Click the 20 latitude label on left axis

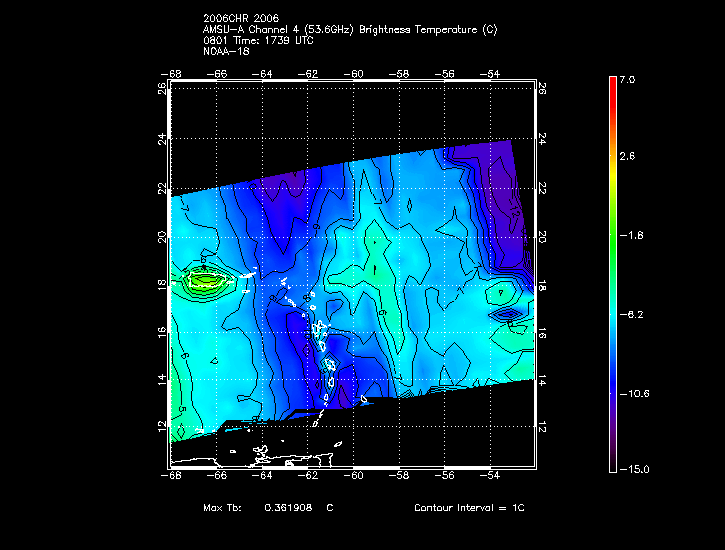click(162, 238)
